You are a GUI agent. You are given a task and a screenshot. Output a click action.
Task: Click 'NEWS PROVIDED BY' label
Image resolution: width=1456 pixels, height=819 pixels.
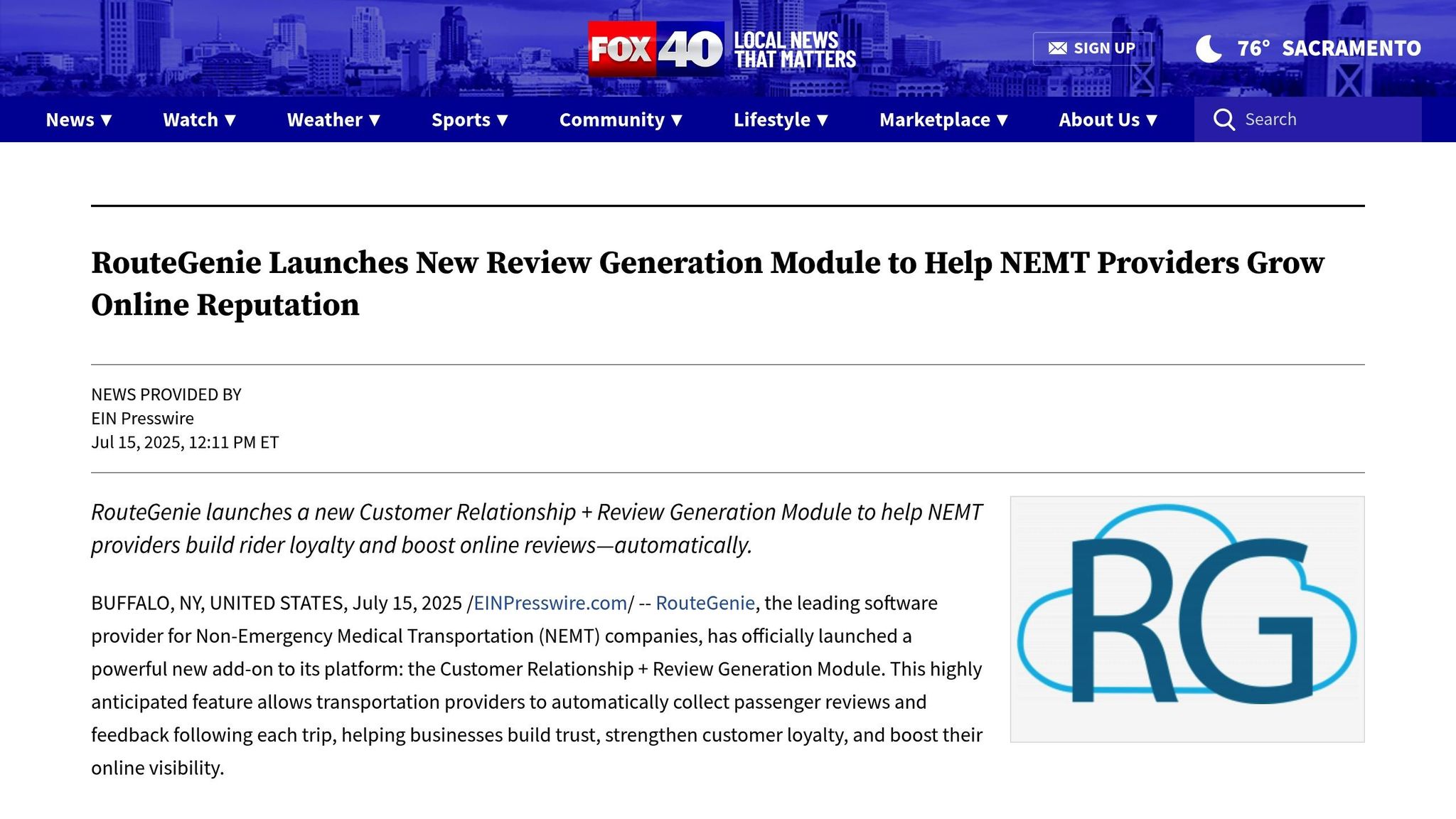pyautogui.click(x=166, y=395)
